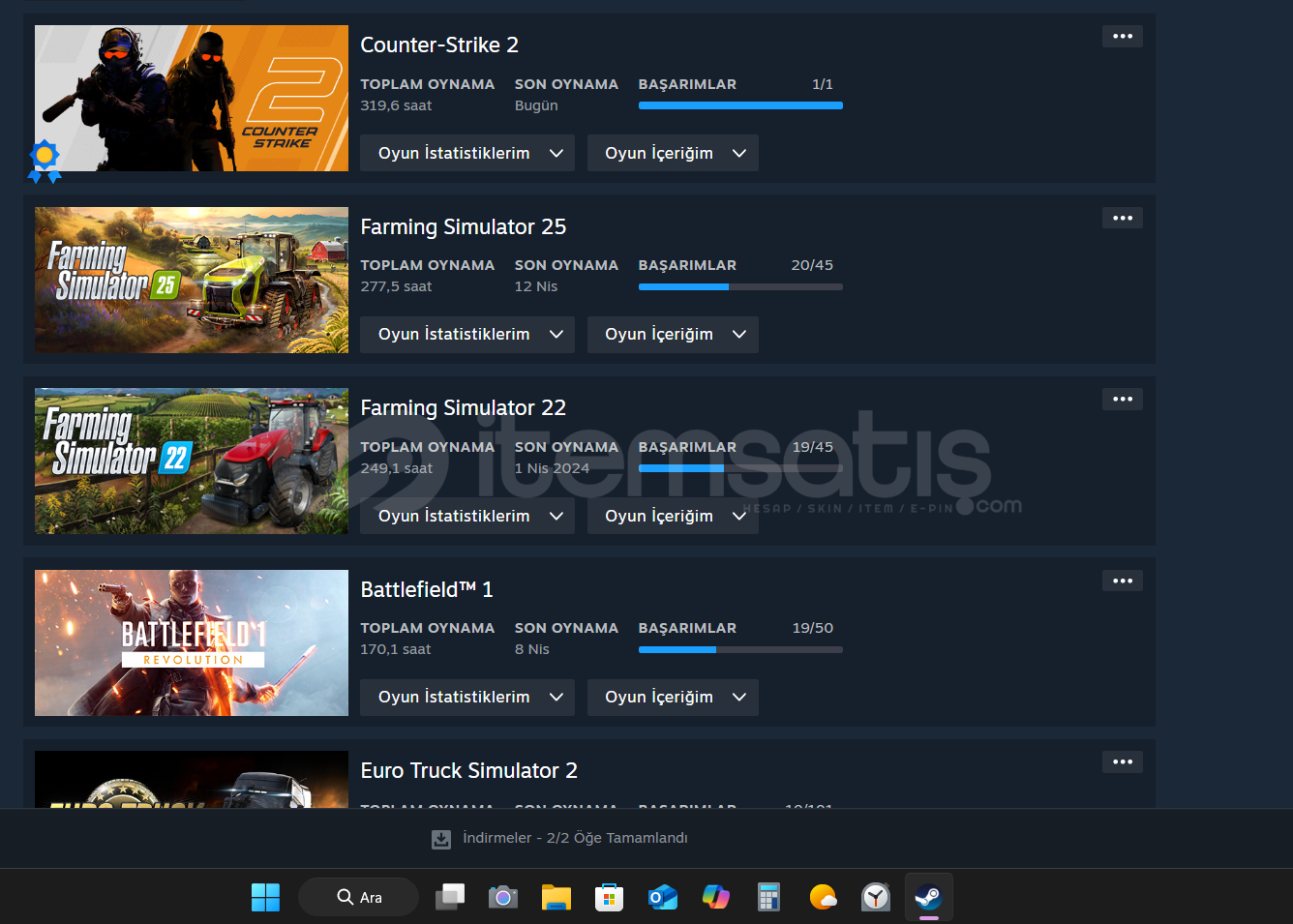Viewport: 1293px width, 924px height.
Task: Click the Ara search box on the taskbar
Action: tap(359, 897)
